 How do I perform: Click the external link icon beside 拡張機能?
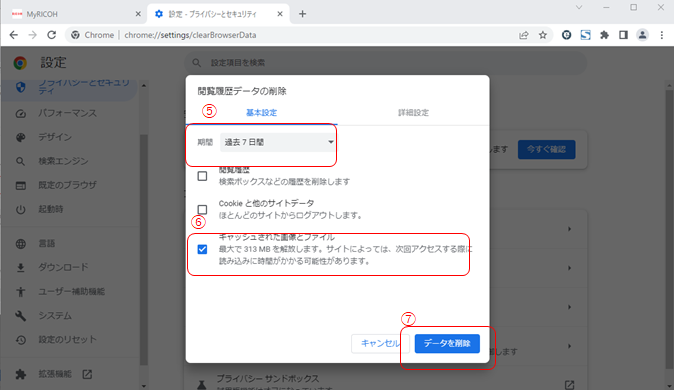[87, 374]
